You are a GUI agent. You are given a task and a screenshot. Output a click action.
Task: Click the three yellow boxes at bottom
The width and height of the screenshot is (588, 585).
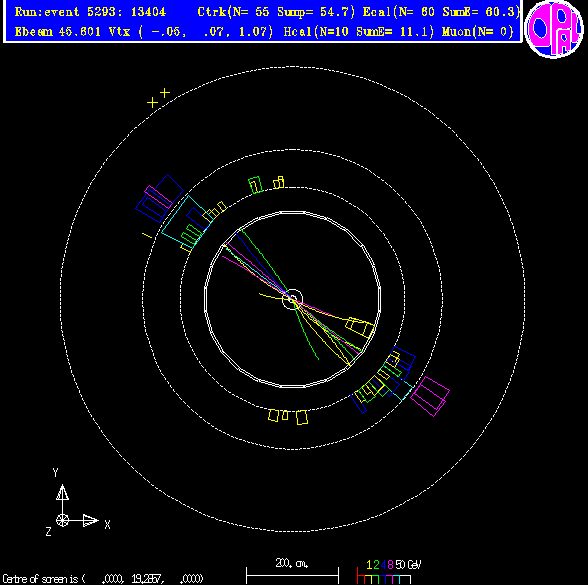[x=288, y=416]
